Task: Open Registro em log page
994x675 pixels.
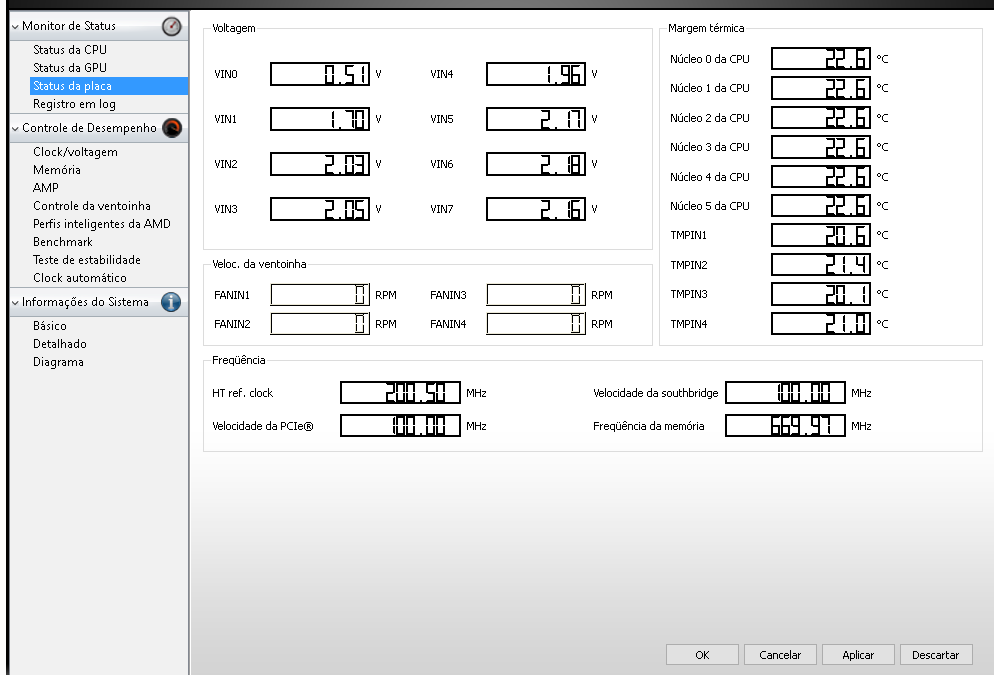Action: (x=74, y=104)
